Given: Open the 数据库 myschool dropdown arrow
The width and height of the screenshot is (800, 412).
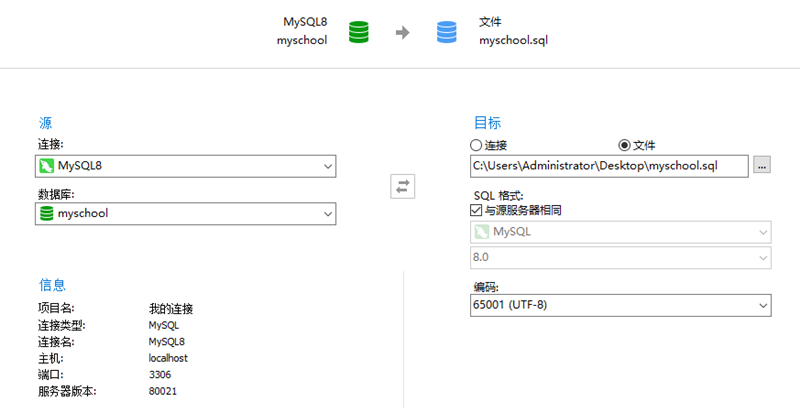Looking at the screenshot, I should pyautogui.click(x=327, y=213).
